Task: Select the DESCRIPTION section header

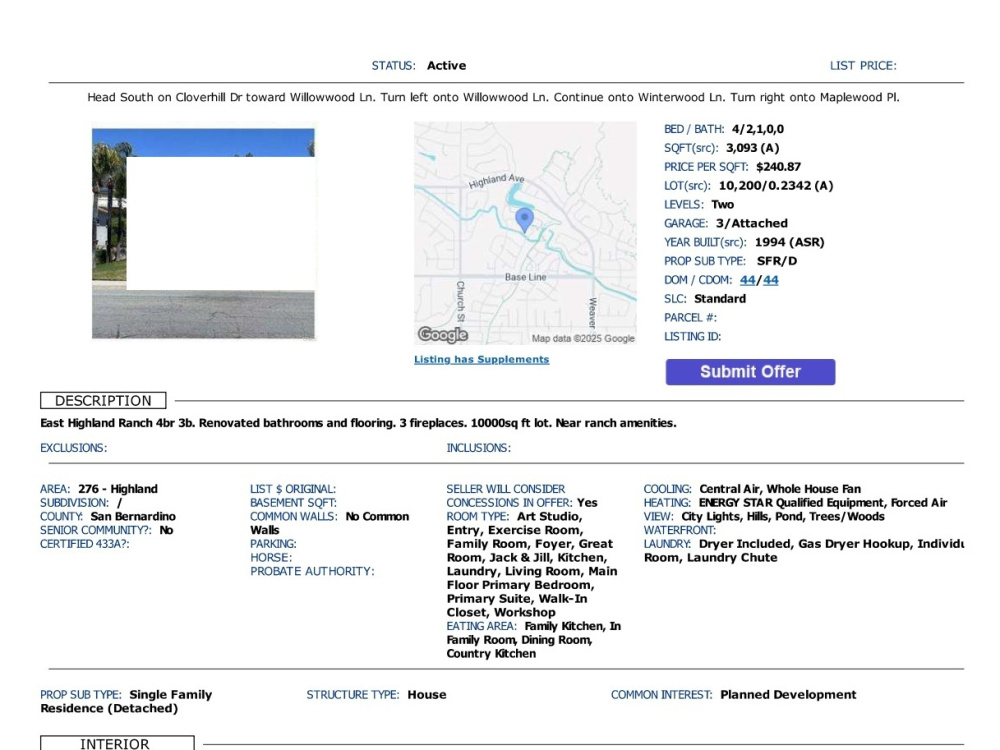Action: tap(103, 401)
